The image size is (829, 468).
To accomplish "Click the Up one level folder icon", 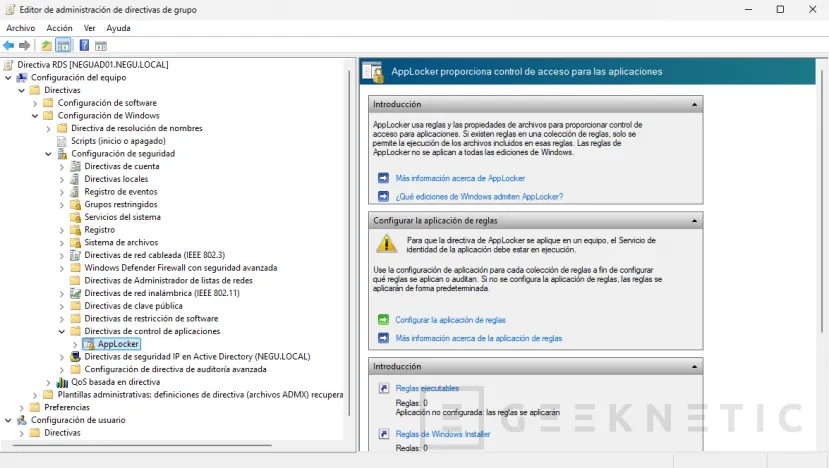I will coord(47,45).
